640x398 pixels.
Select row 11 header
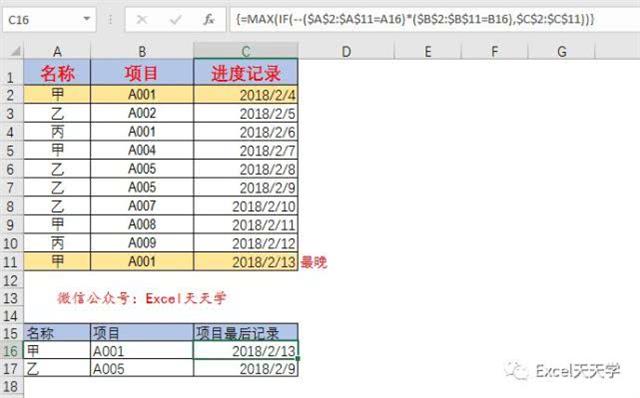coord(11,262)
